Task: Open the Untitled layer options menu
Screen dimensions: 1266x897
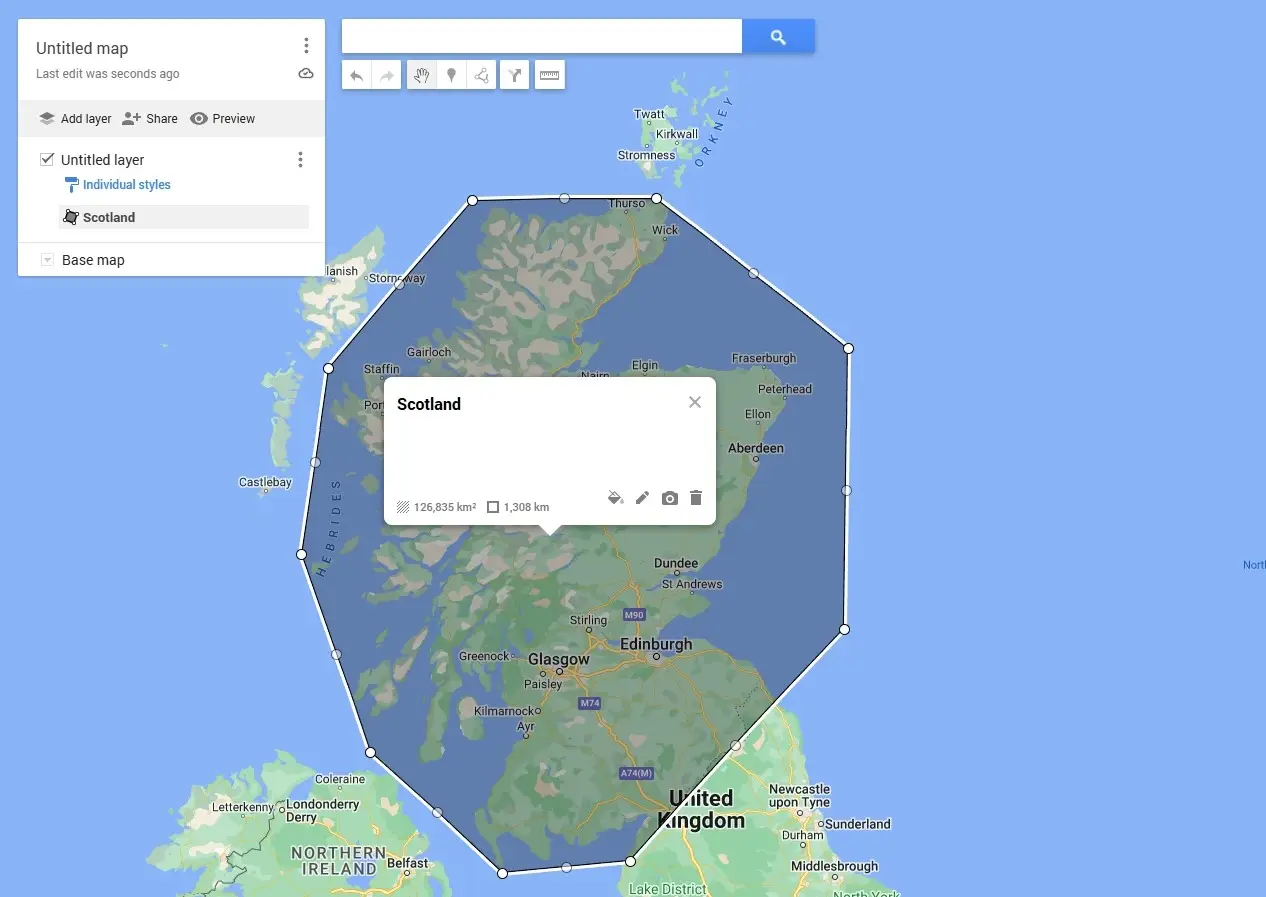Action: pos(300,159)
